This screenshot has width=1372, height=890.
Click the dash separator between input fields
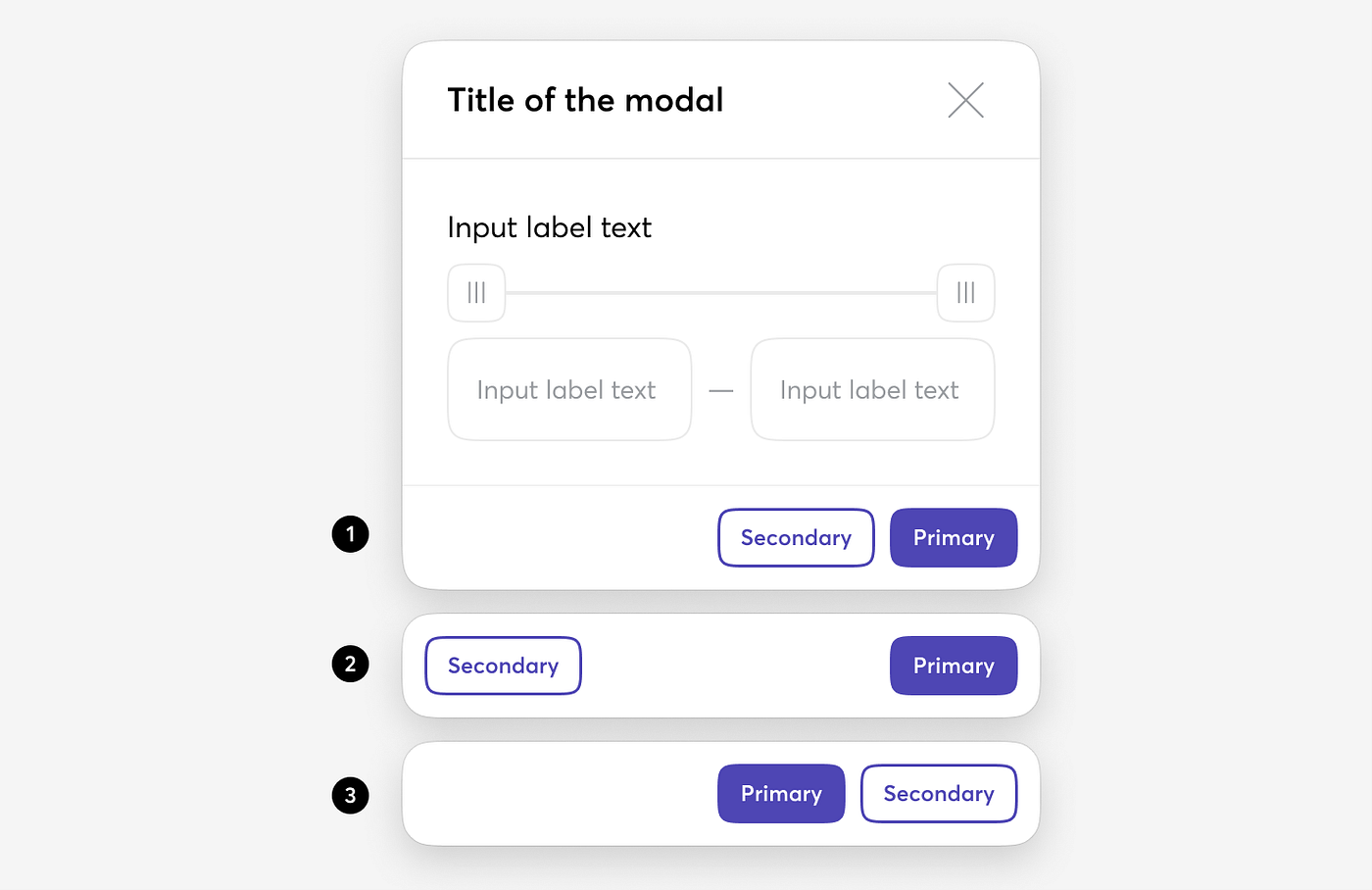tap(721, 391)
